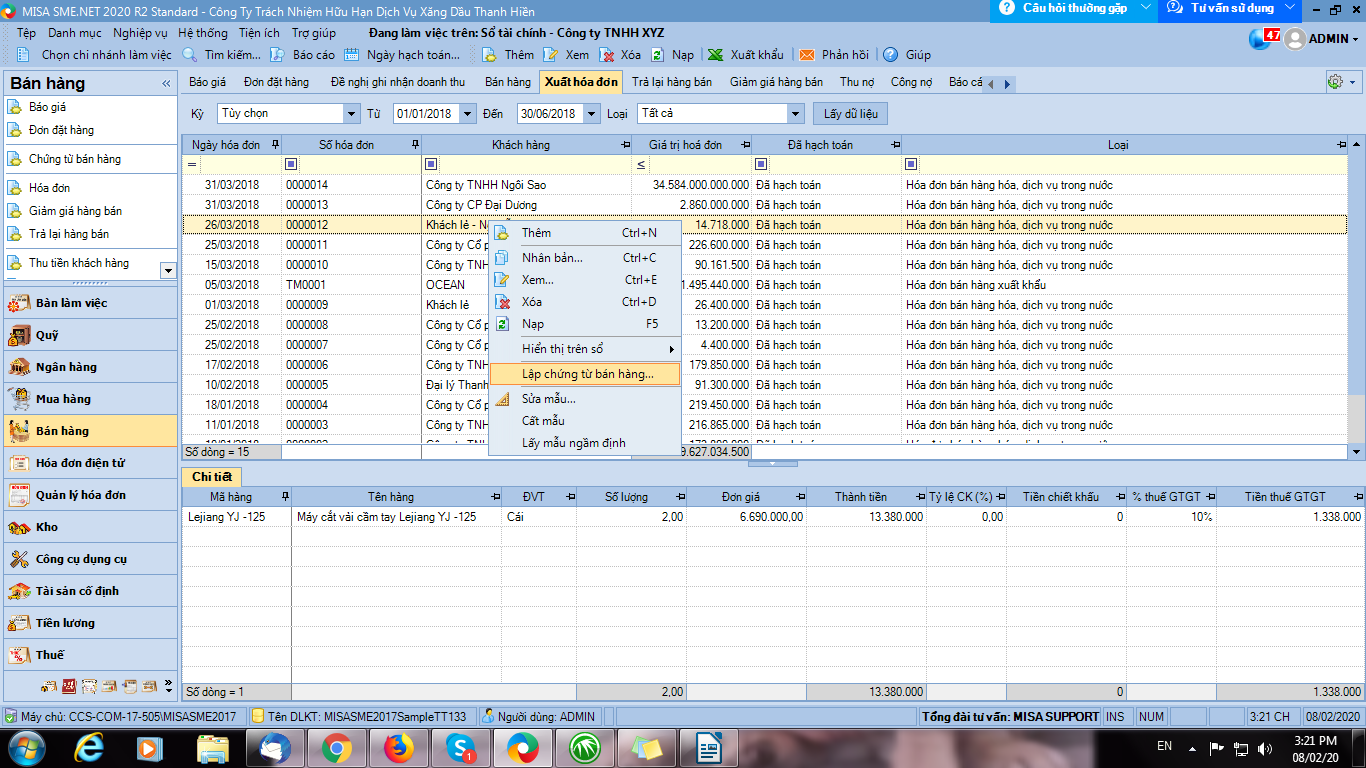
Task: Open the Ngân hàng module in sidebar
Action: tap(90, 367)
